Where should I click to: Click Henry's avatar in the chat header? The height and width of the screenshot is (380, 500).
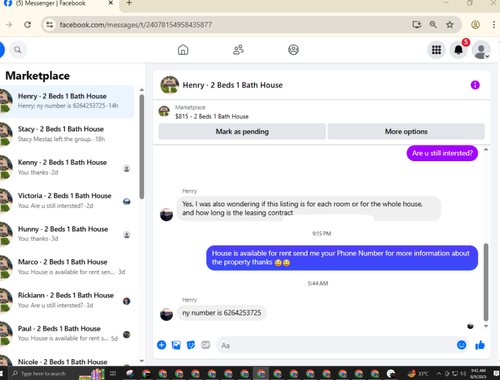pyautogui.click(x=170, y=85)
